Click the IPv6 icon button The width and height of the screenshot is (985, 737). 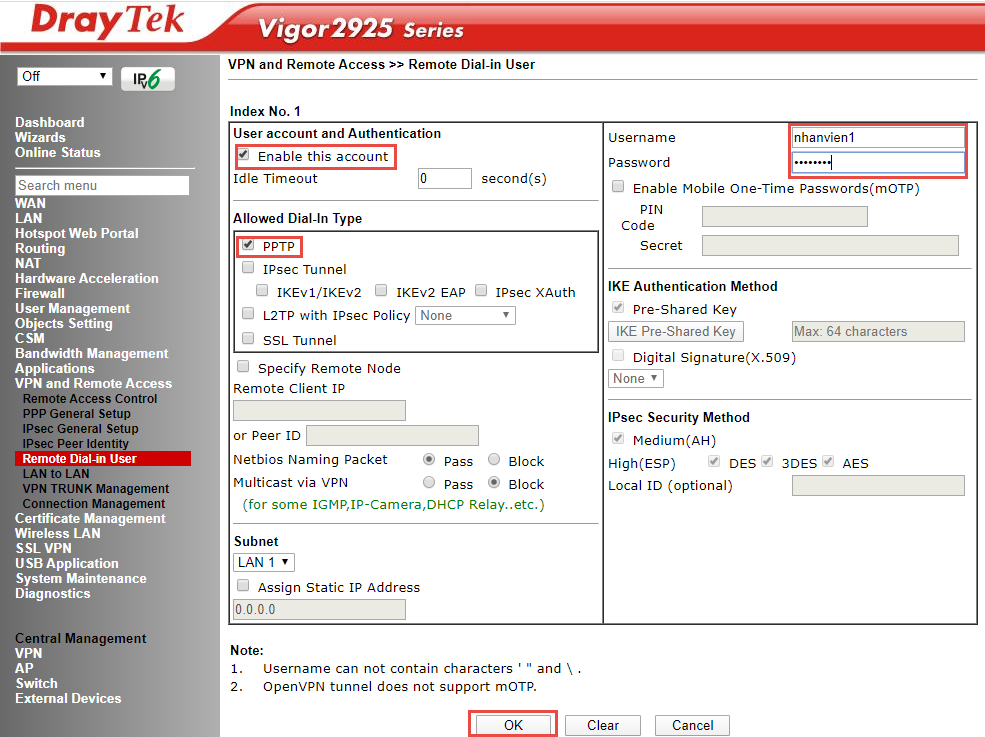pyautogui.click(x=148, y=79)
